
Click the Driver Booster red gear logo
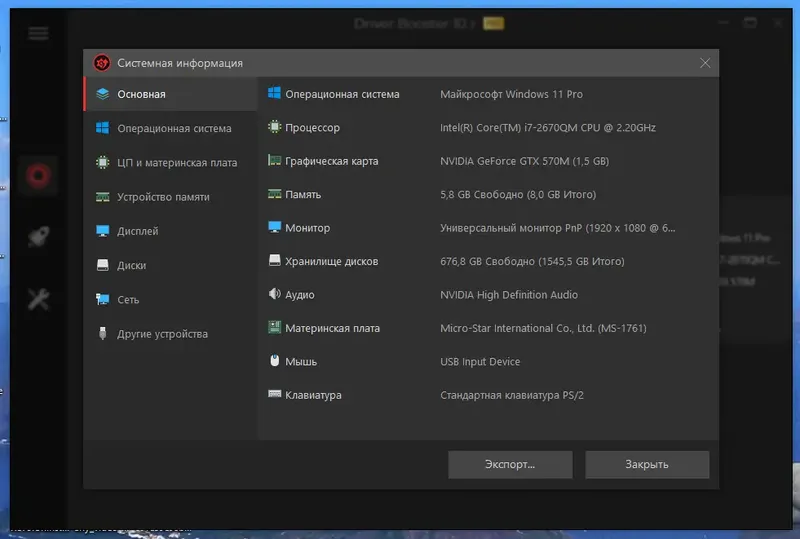coord(102,63)
